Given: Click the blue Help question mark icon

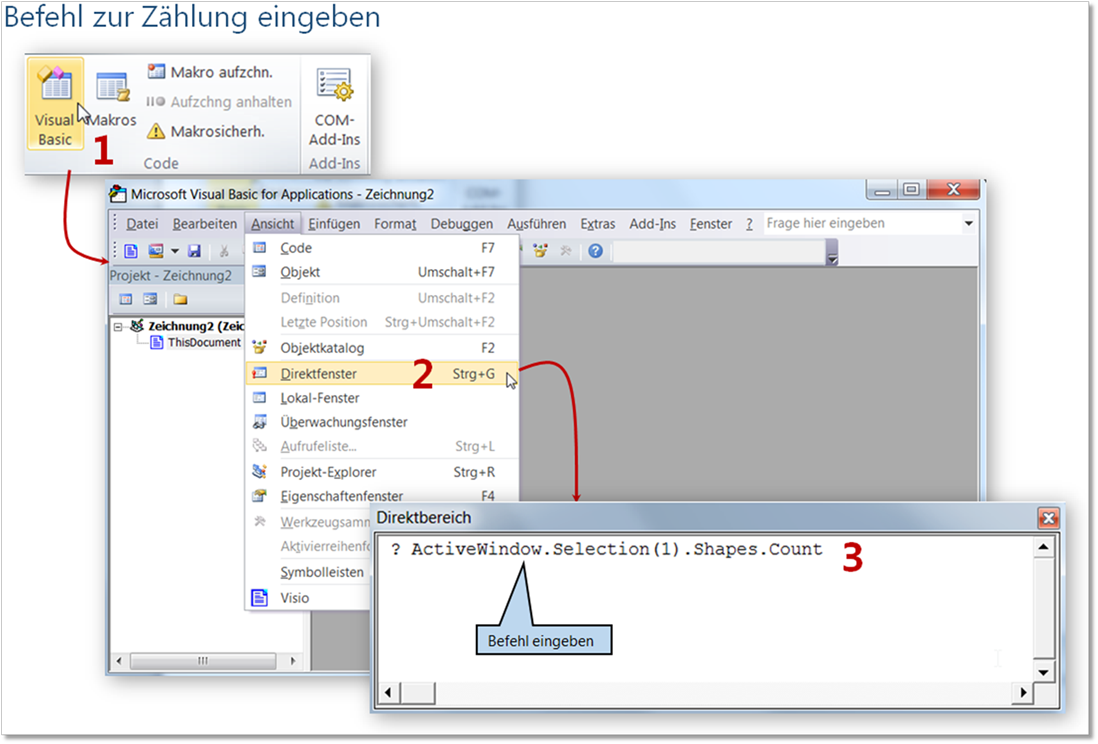Looking at the screenshot, I should [595, 250].
